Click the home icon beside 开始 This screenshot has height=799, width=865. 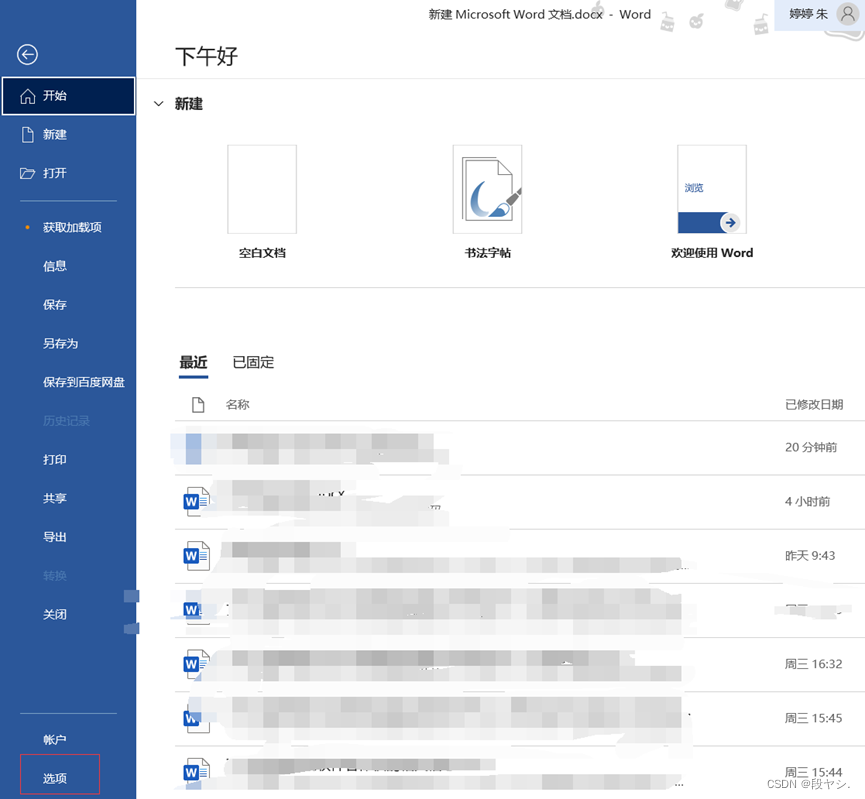pos(28,97)
